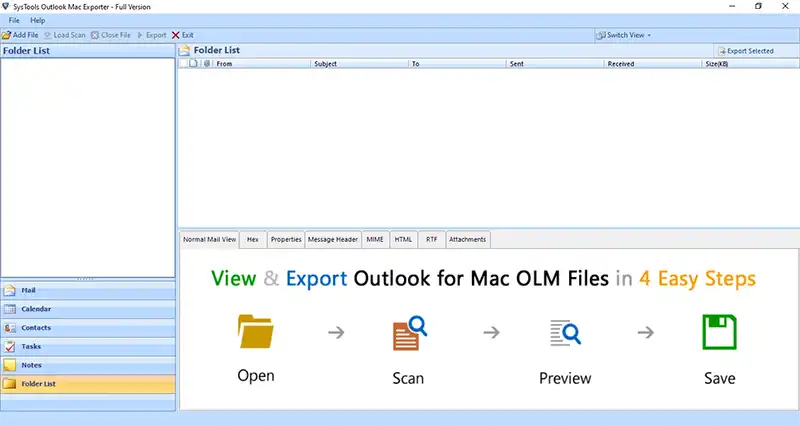Click the Exit toolbar button
Image resolution: width=800 pixels, height=426 pixels.
[x=183, y=35]
